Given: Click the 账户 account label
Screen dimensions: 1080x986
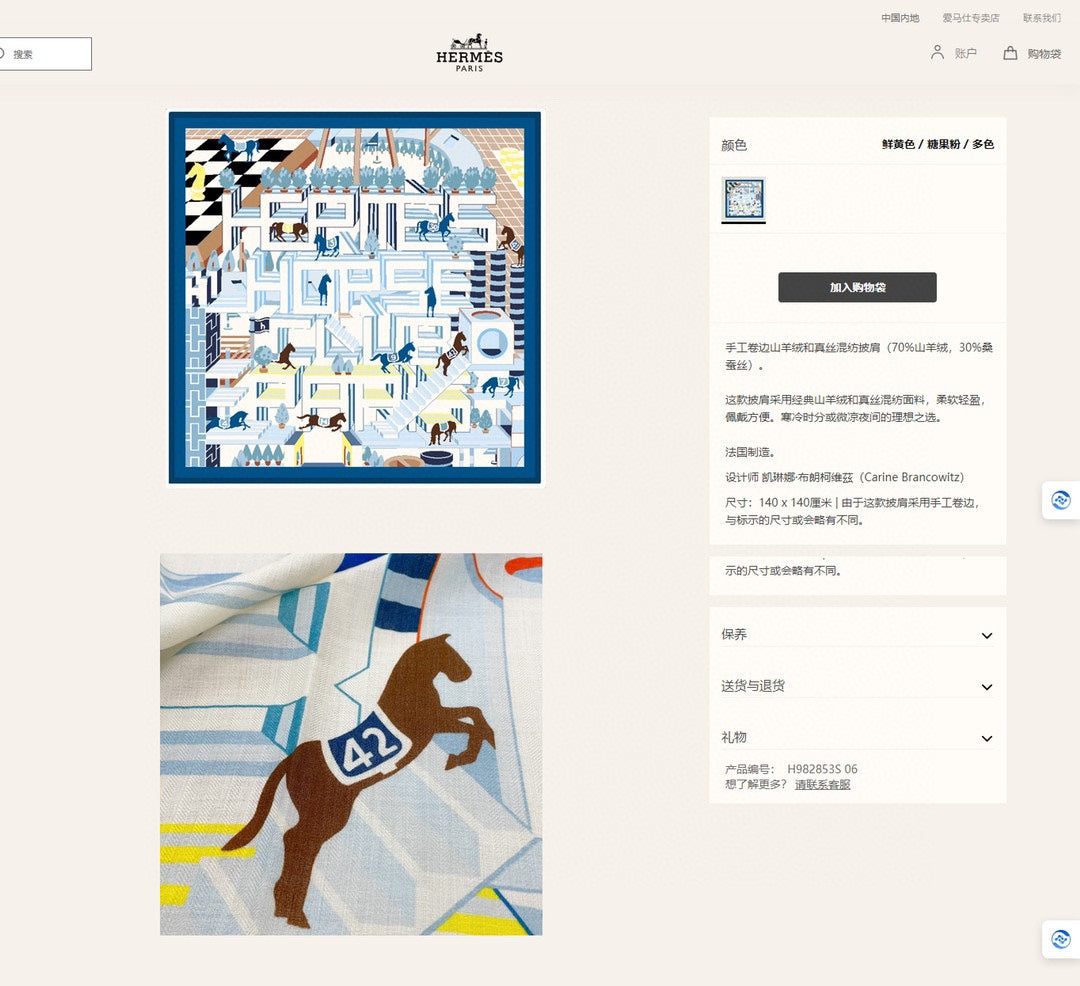Looking at the screenshot, I should 965,53.
